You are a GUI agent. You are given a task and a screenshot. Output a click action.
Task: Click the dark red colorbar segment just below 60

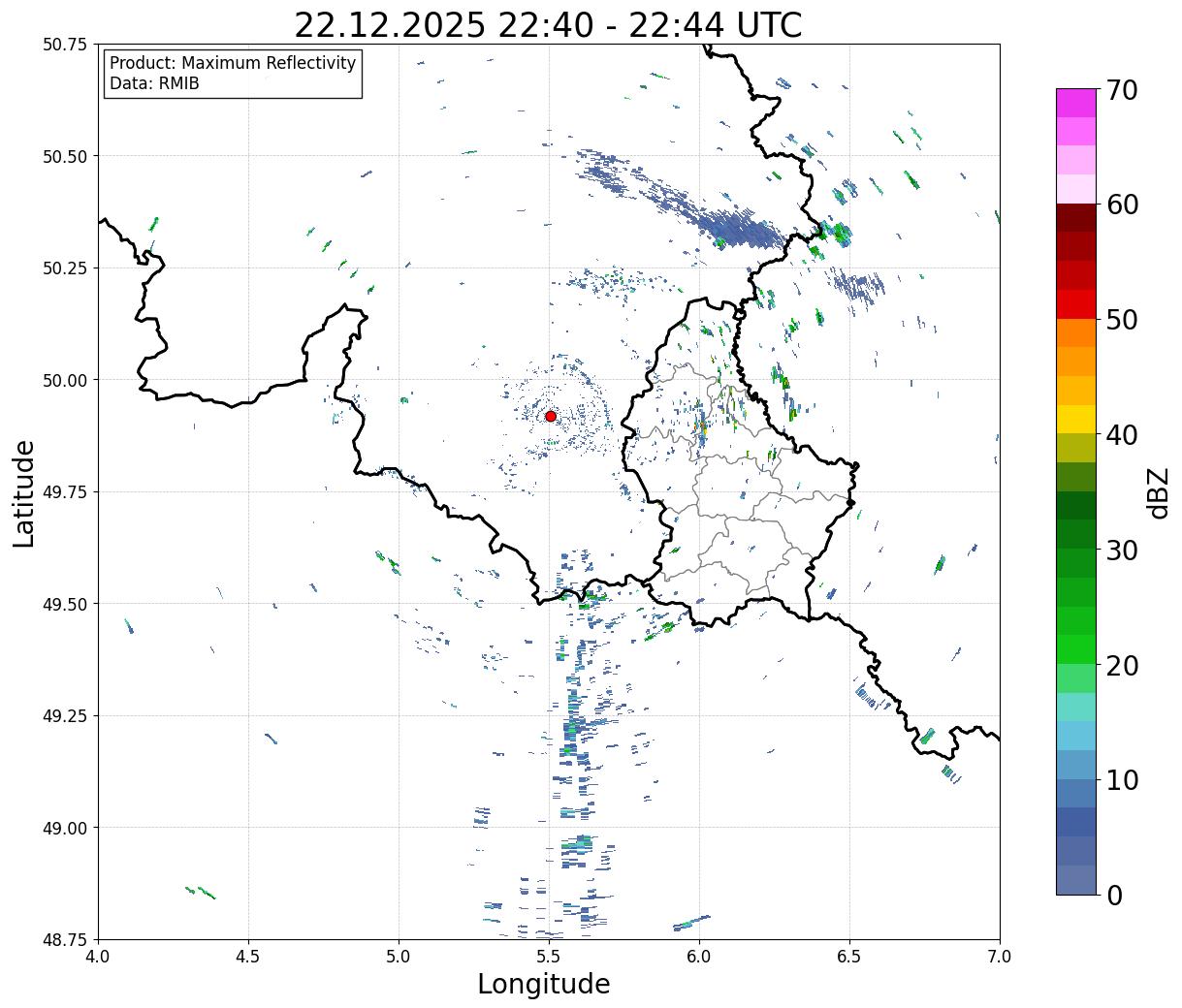tap(1076, 218)
